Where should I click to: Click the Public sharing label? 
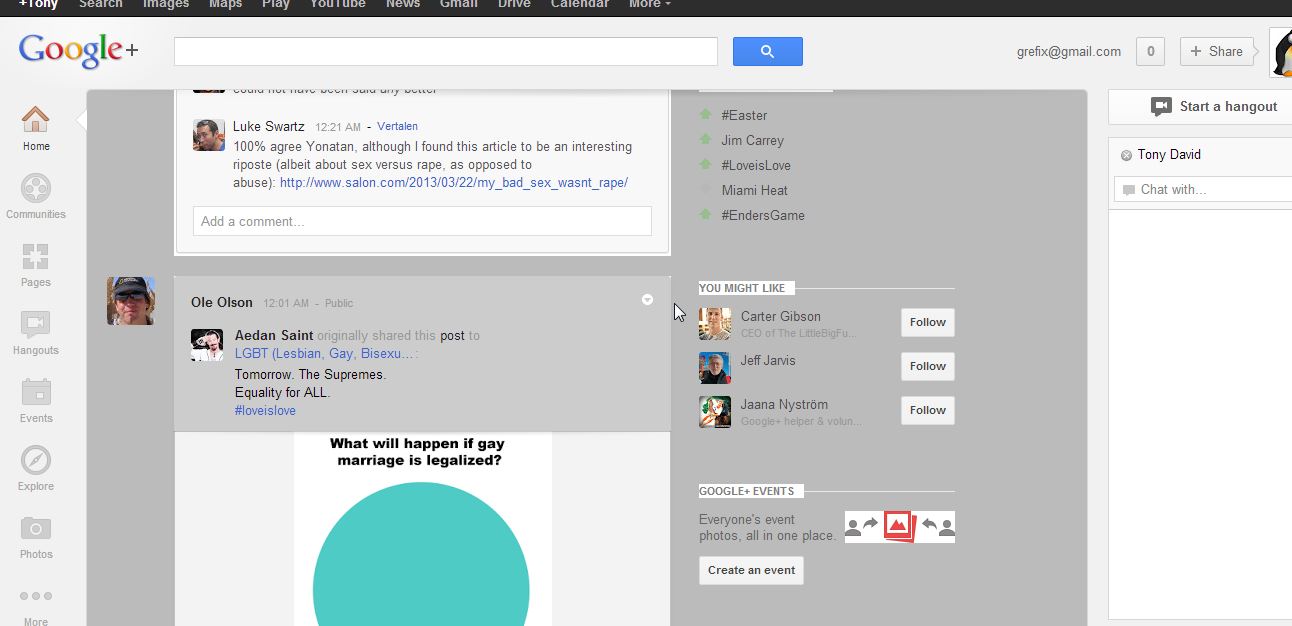click(x=339, y=303)
